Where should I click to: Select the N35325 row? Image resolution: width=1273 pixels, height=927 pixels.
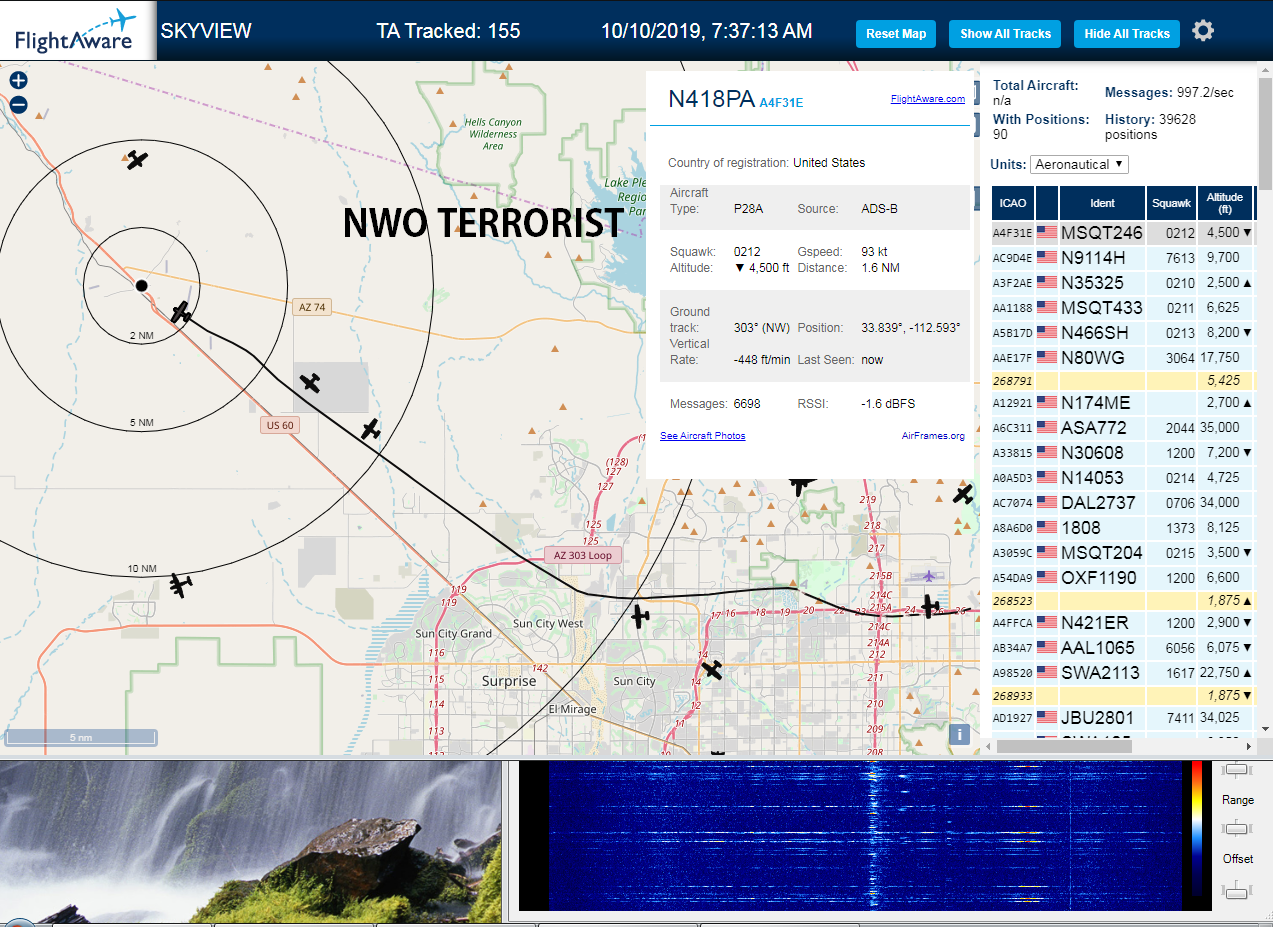point(1122,283)
